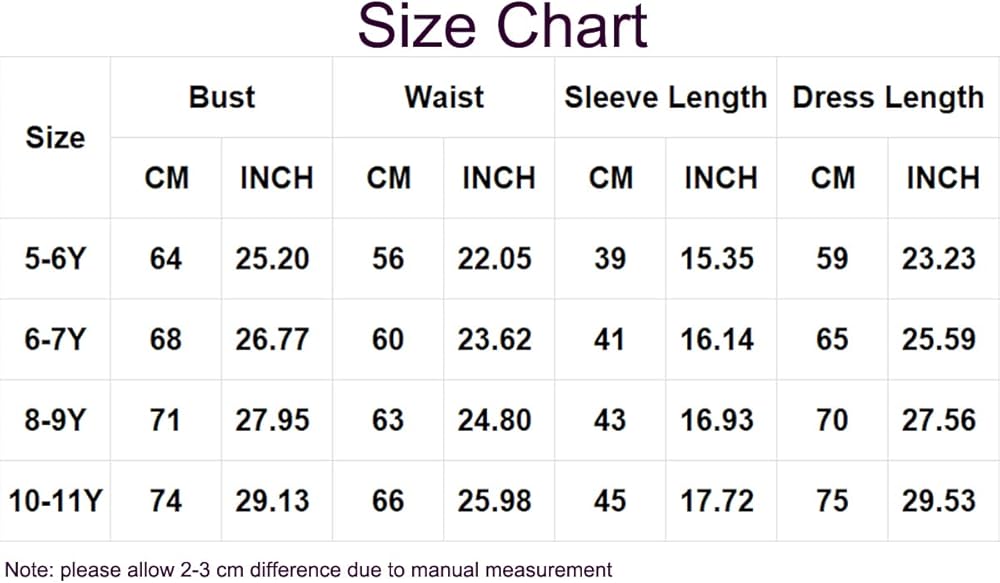Click the Waist column header
The image size is (1000, 583).
point(443,97)
